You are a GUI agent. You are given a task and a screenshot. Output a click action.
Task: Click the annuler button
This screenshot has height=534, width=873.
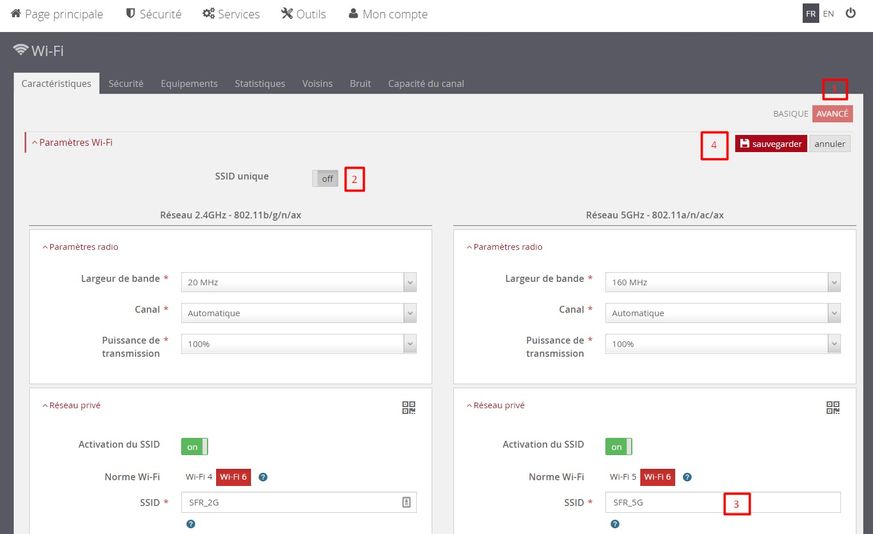pyautogui.click(x=829, y=144)
